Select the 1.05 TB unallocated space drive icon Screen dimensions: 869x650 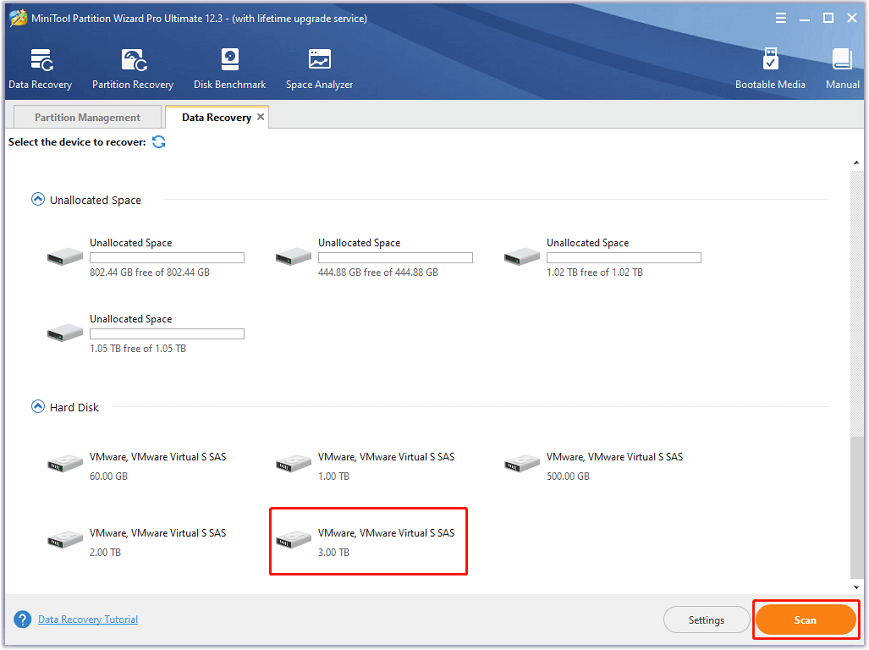(65, 332)
